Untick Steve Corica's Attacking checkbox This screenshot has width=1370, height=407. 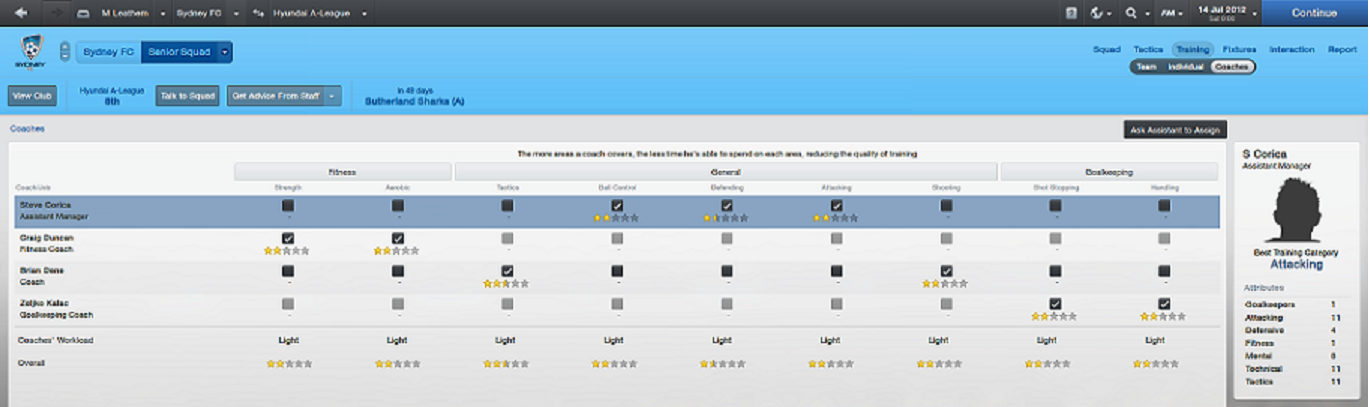coord(837,206)
